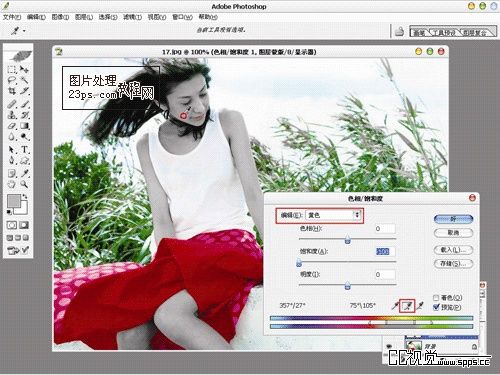
Task: Click the Hue slider handle
Action: coord(347,239)
